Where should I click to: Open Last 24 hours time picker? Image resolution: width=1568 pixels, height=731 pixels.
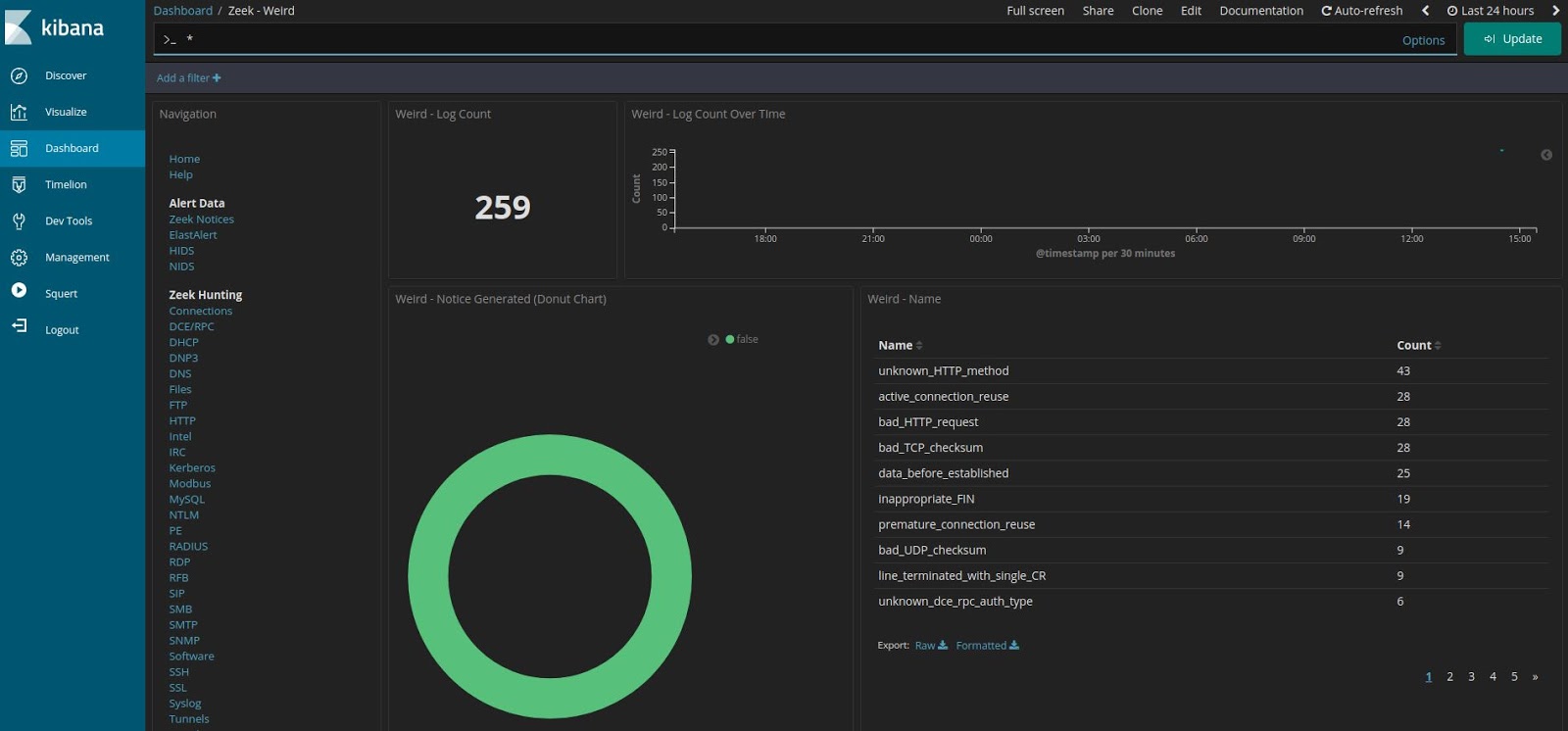click(x=1491, y=11)
